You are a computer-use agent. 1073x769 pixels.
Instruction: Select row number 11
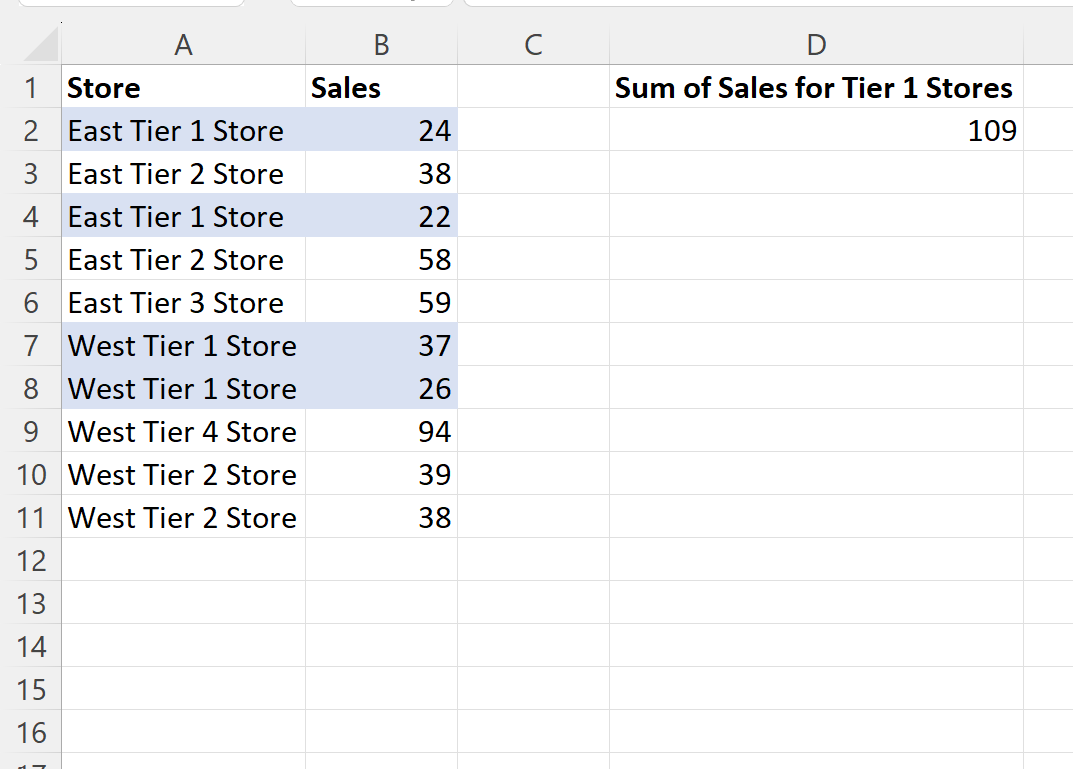33,517
